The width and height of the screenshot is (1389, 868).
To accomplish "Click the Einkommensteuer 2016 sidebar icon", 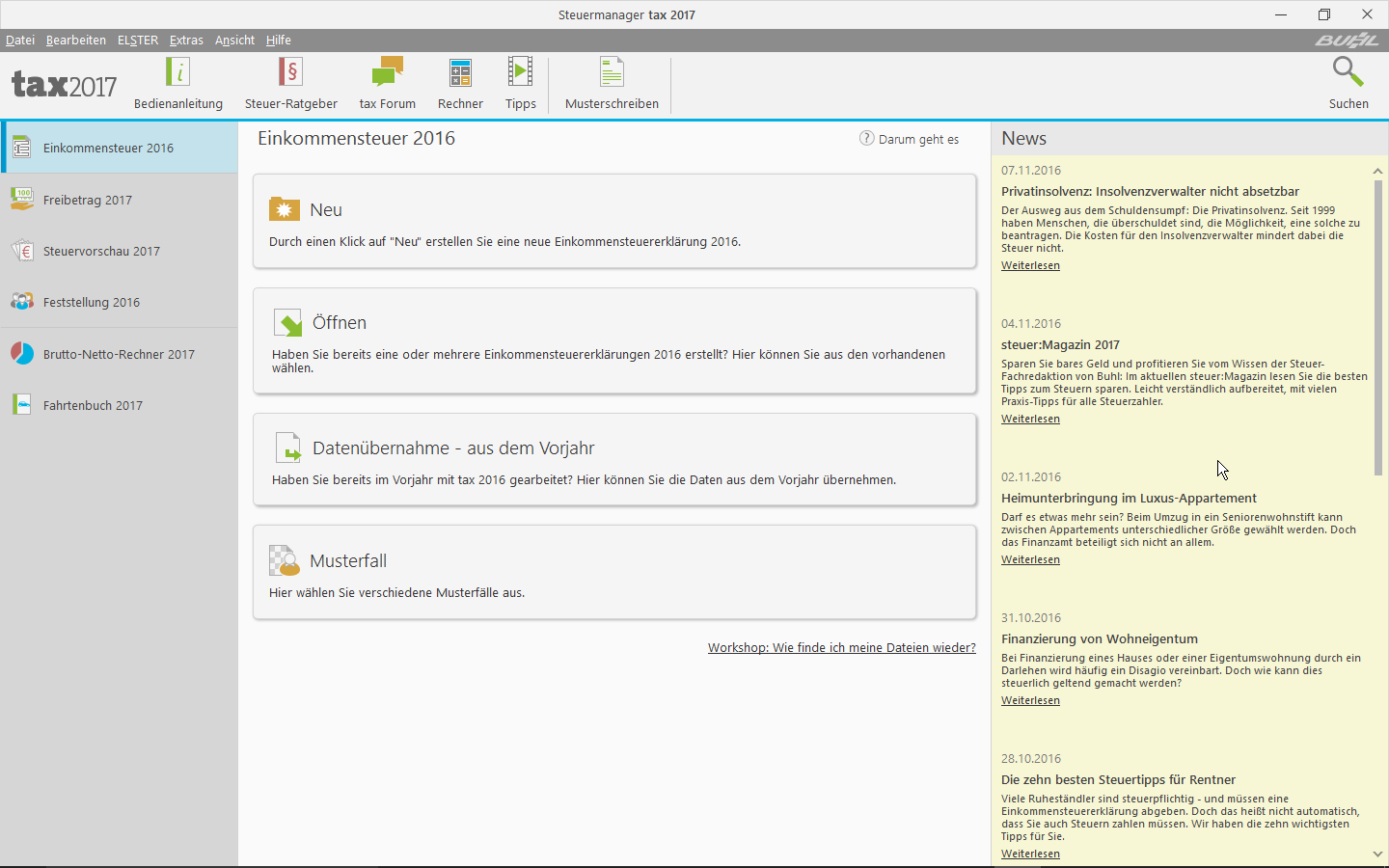I will [x=21, y=148].
